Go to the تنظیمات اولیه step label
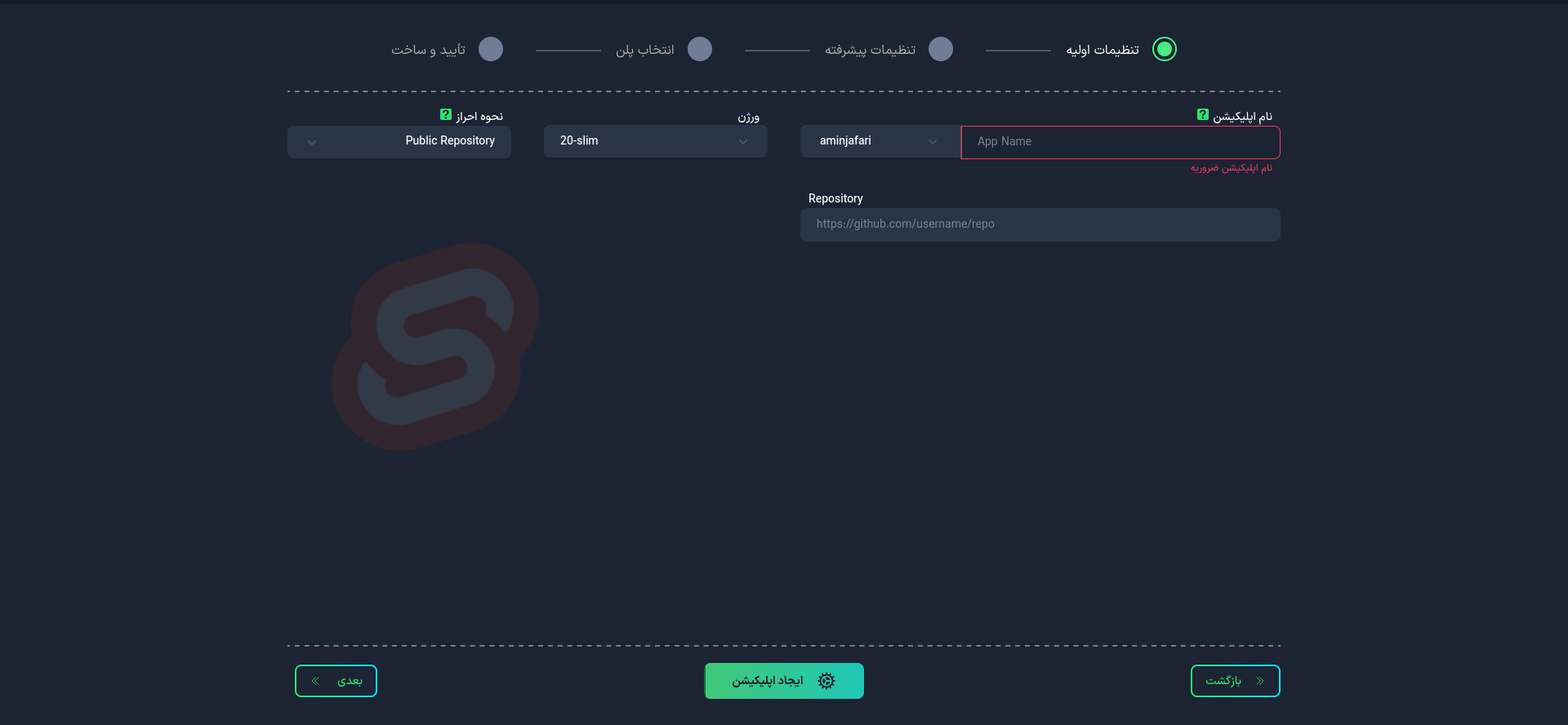The width and height of the screenshot is (1568, 725). point(1102,50)
